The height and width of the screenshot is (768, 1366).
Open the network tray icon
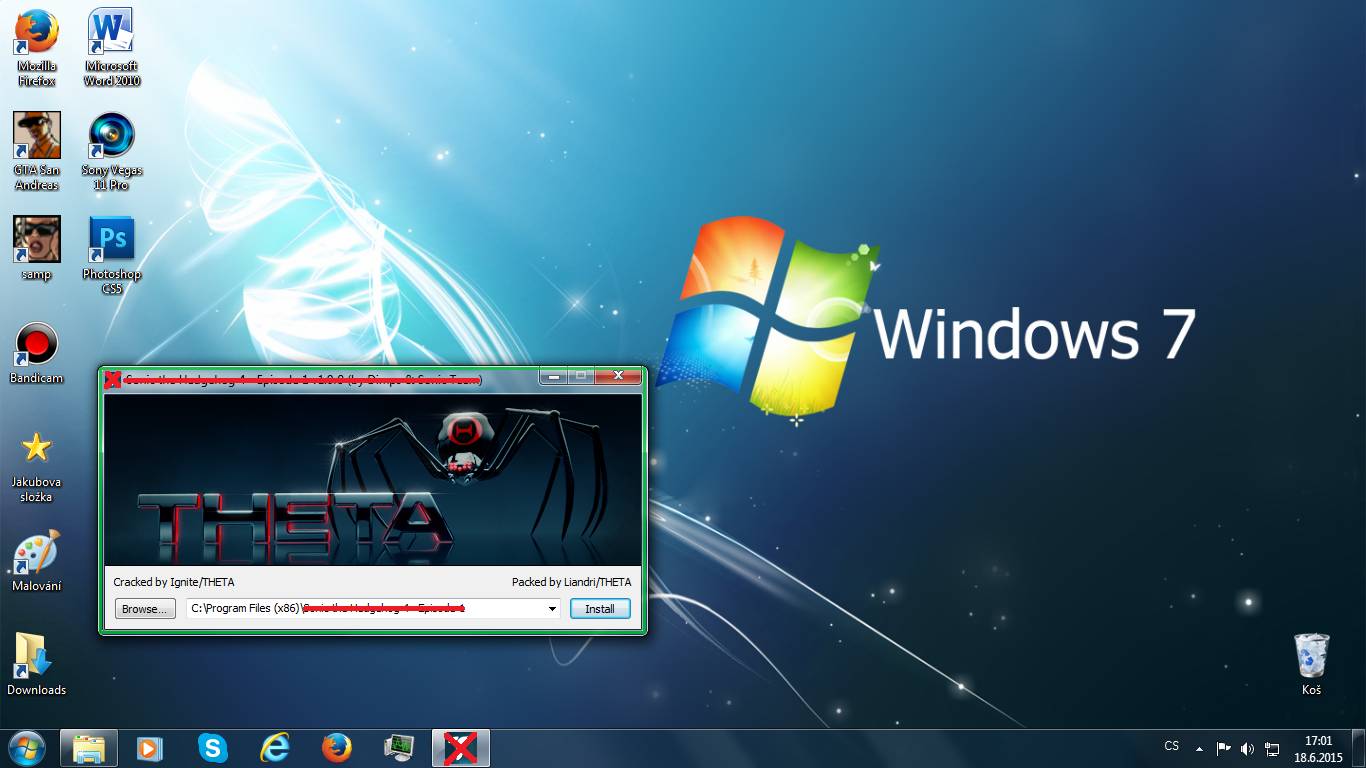pos(1272,748)
